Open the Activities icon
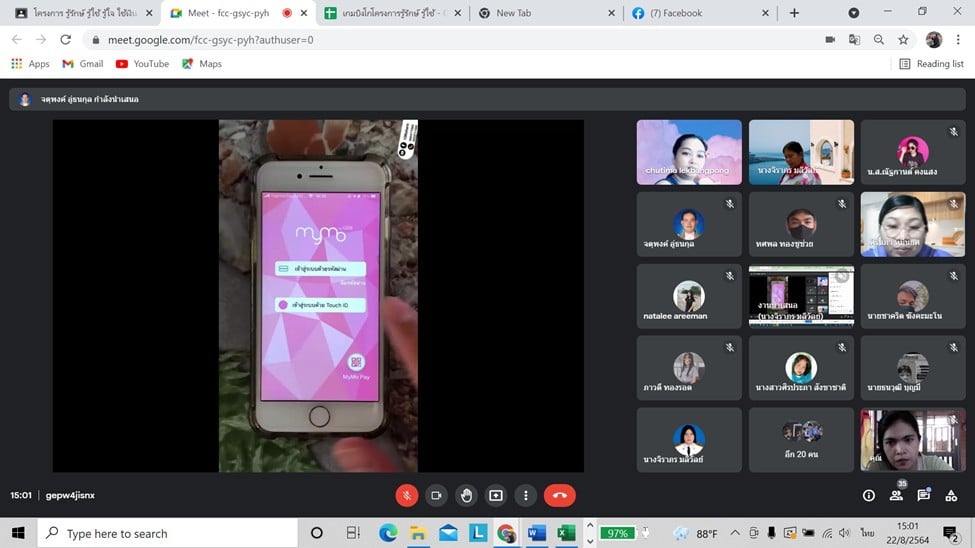This screenshot has width=975, height=548. [951, 496]
